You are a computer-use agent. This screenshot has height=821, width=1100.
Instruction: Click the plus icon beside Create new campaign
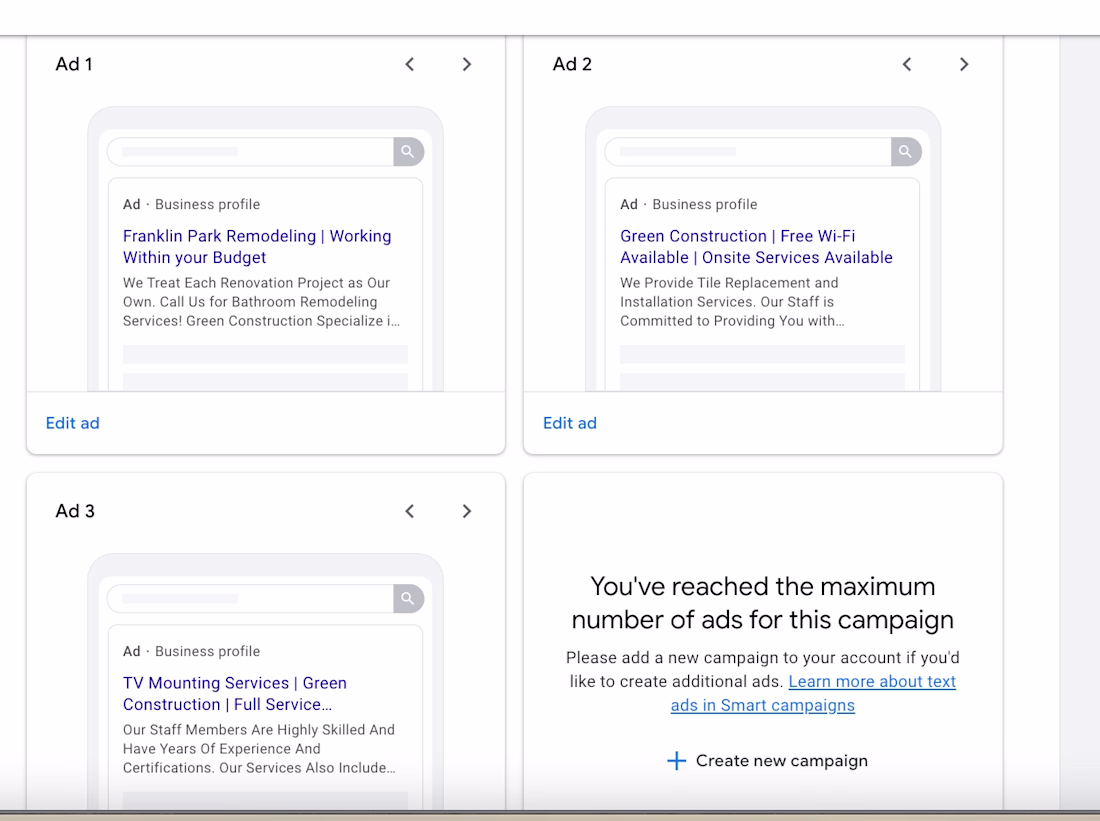coord(676,761)
